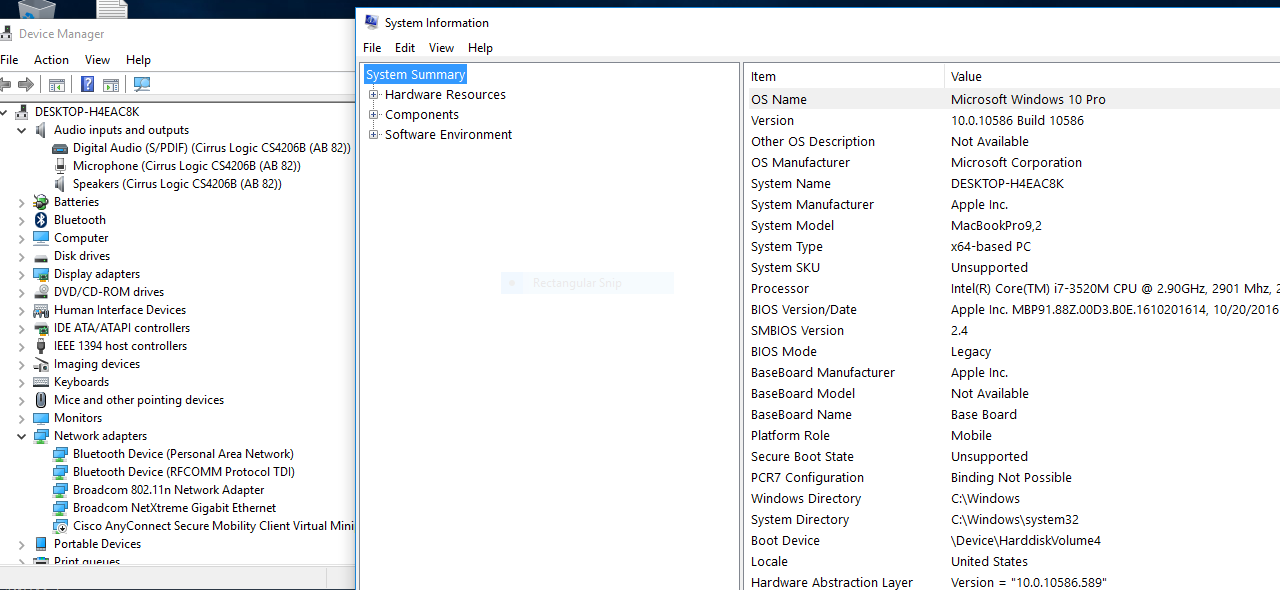Click the Item column header
1280x590 pixels.
coord(844,76)
